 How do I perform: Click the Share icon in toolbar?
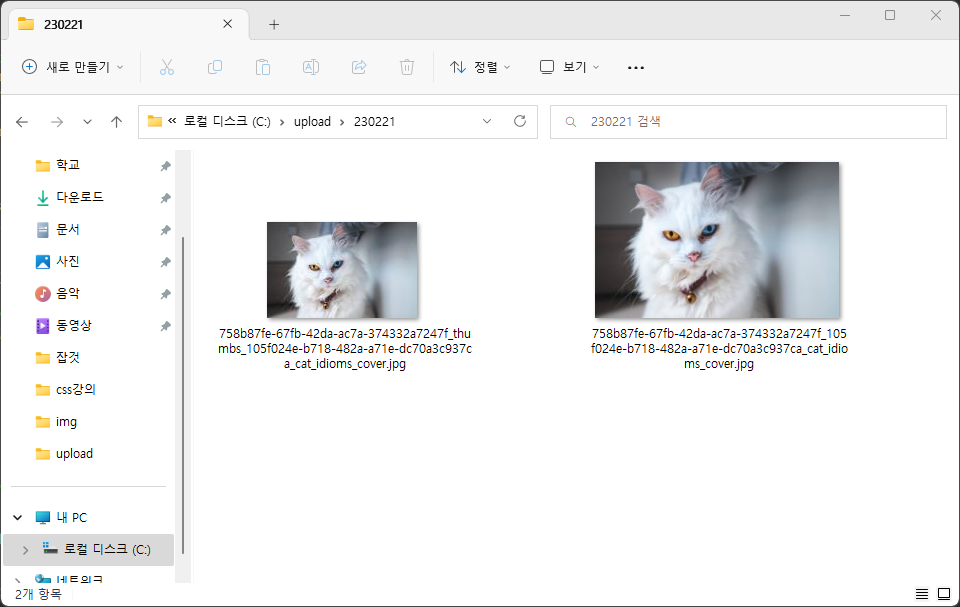point(359,67)
